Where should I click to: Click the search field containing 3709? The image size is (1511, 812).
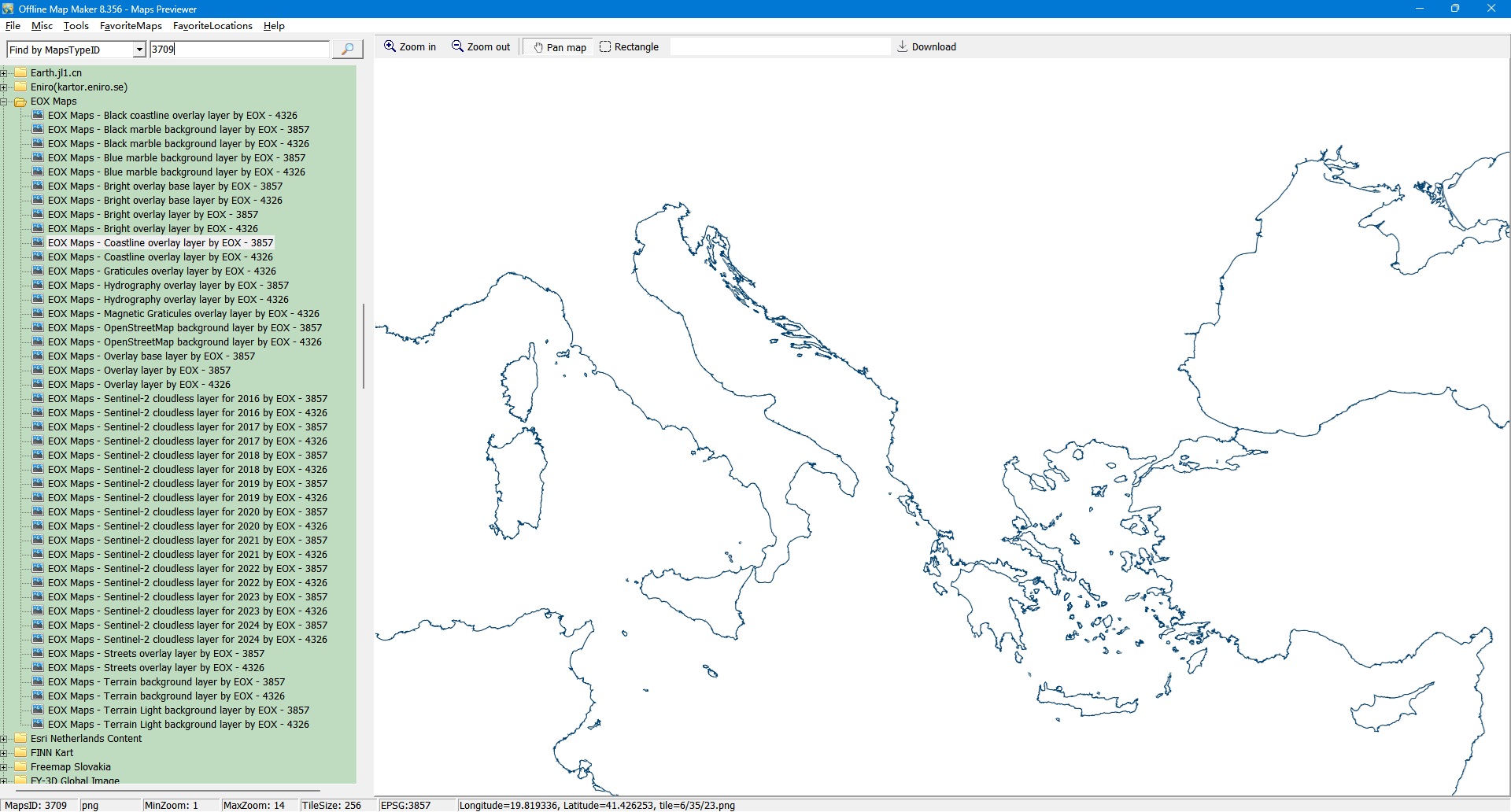coord(239,50)
